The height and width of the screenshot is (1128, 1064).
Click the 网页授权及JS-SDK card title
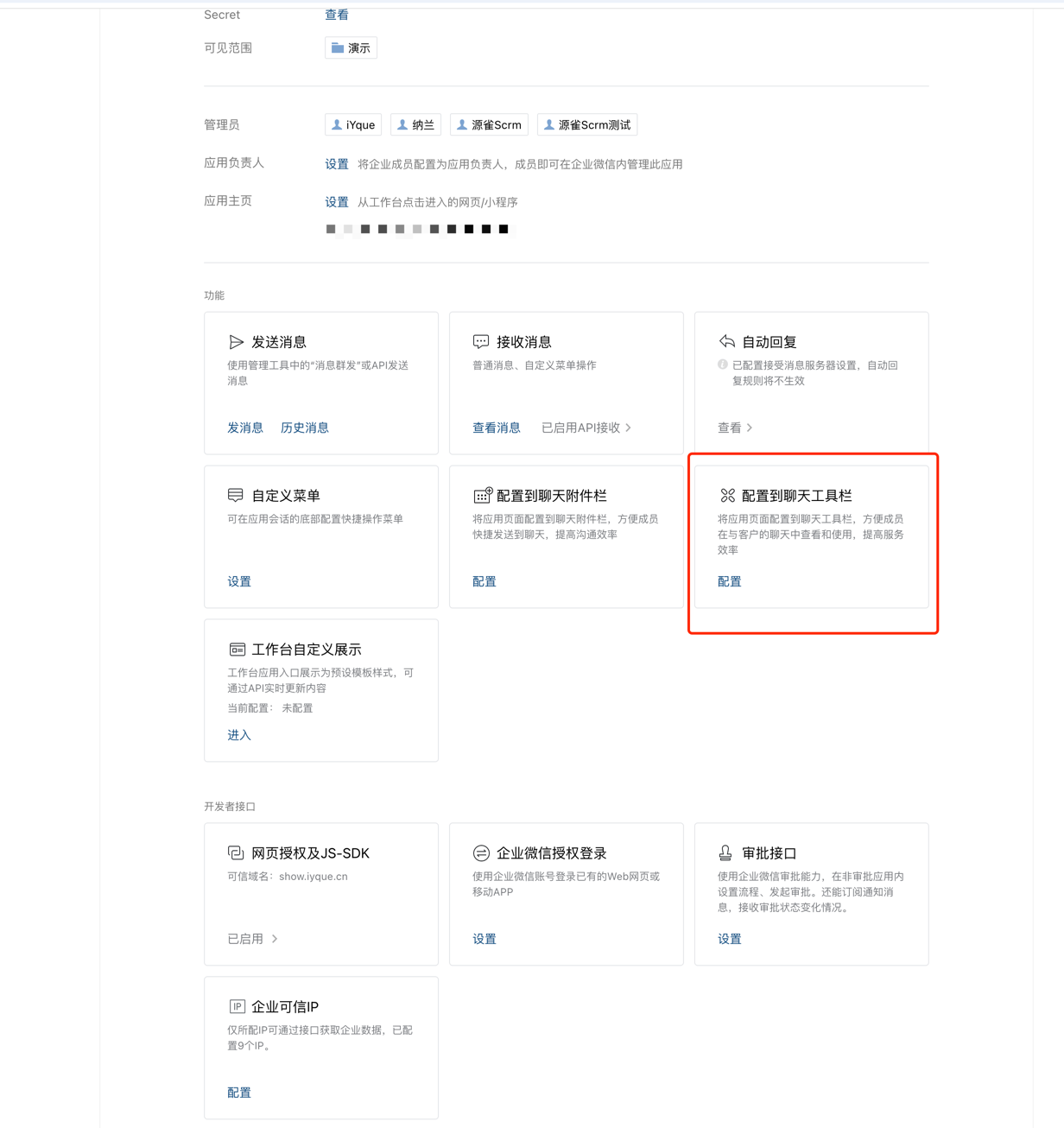tap(311, 853)
